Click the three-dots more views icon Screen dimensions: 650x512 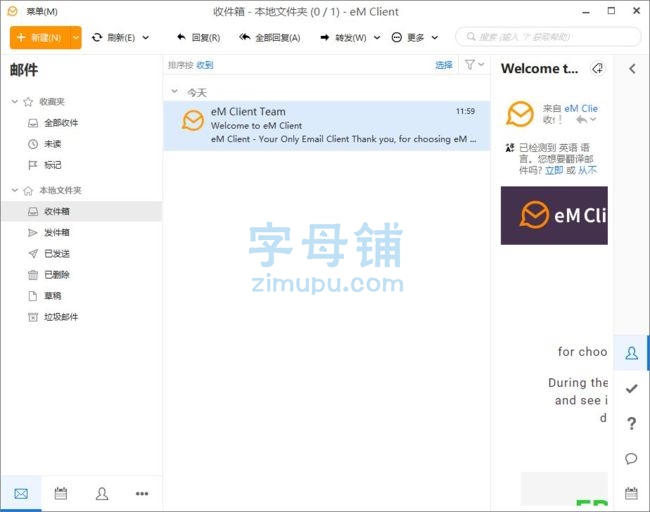[x=142, y=493]
